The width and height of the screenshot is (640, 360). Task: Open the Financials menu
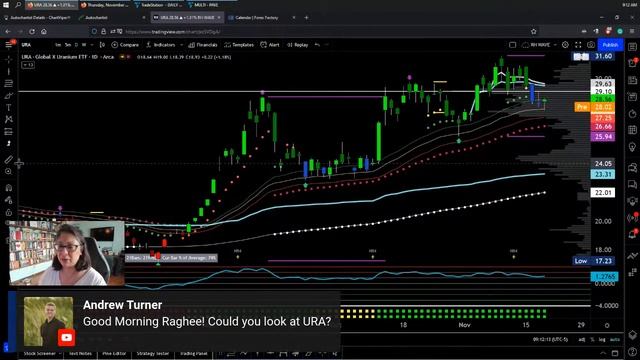pyautogui.click(x=203, y=45)
